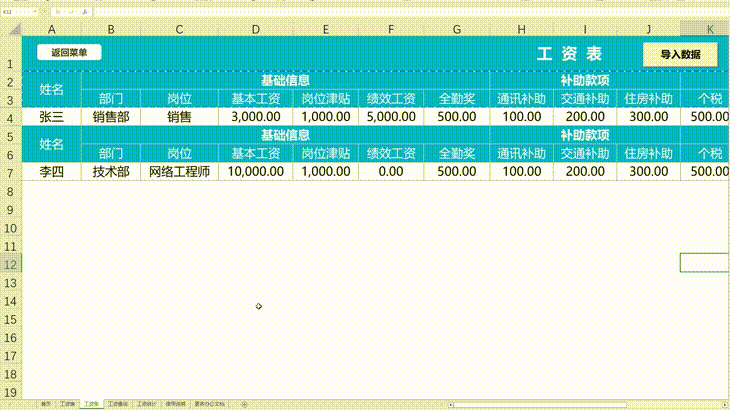Screen dimensions: 730x410
Task: Select the 网络工程师 cell
Action: click(179, 171)
